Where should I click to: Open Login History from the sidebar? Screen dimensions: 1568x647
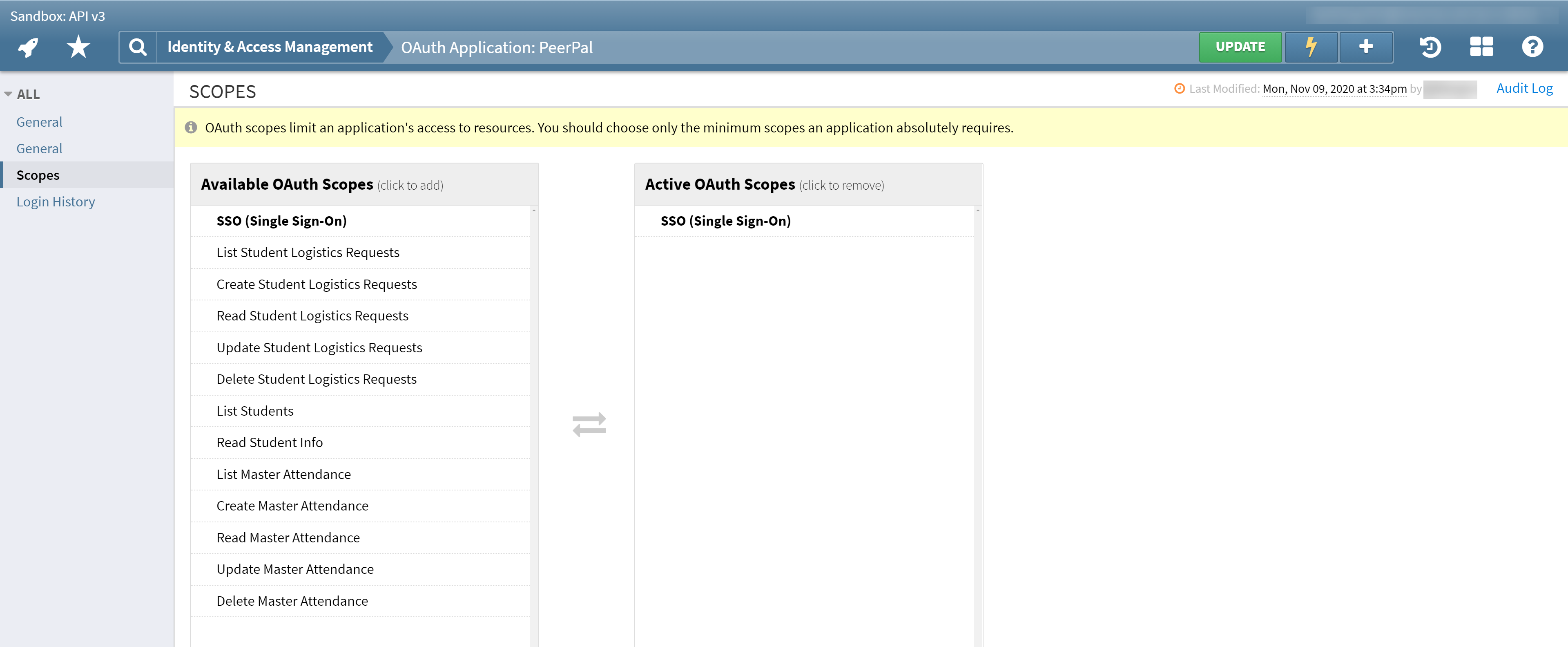(x=56, y=201)
